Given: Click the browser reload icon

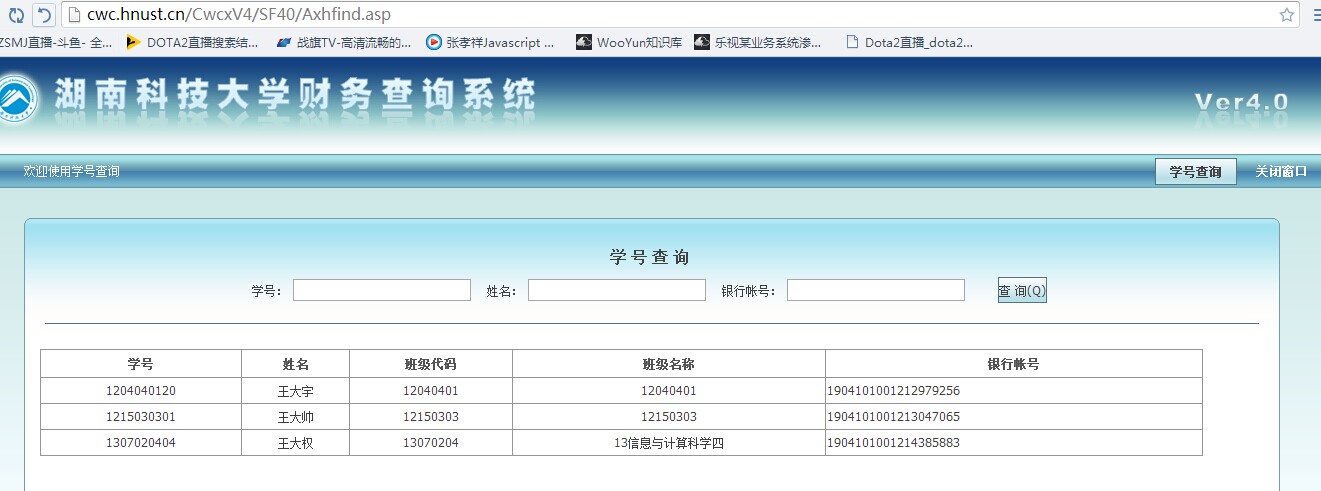Looking at the screenshot, I should [16, 15].
